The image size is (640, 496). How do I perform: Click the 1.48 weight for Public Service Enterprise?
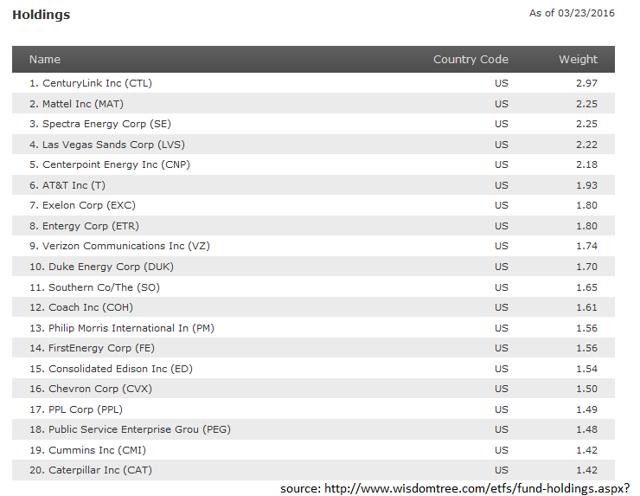pos(587,429)
